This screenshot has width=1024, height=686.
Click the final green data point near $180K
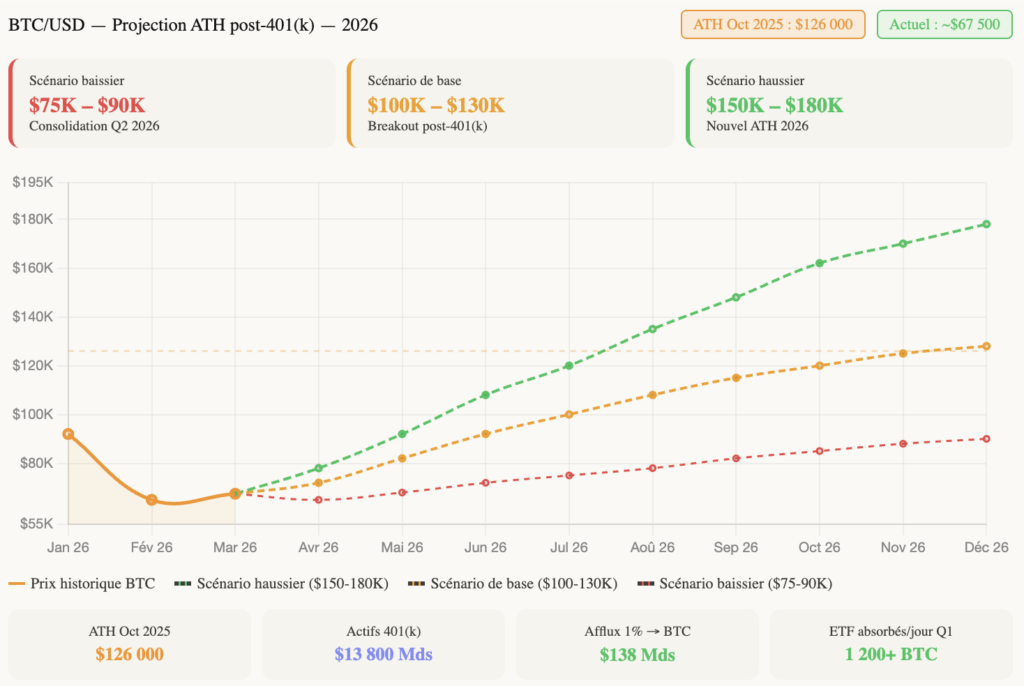[986, 224]
